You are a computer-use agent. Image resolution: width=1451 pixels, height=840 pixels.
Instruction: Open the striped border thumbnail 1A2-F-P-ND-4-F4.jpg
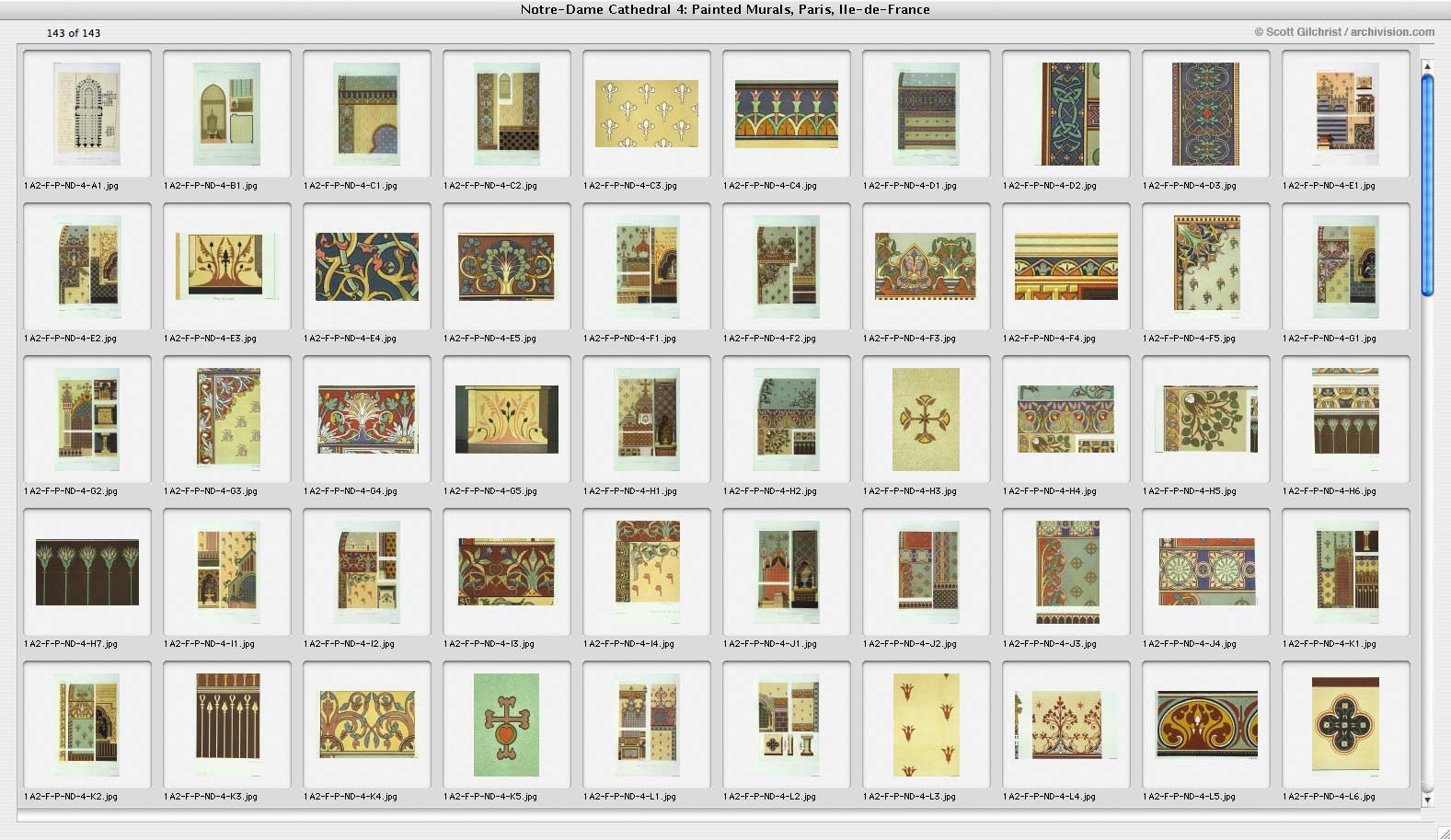1066,266
